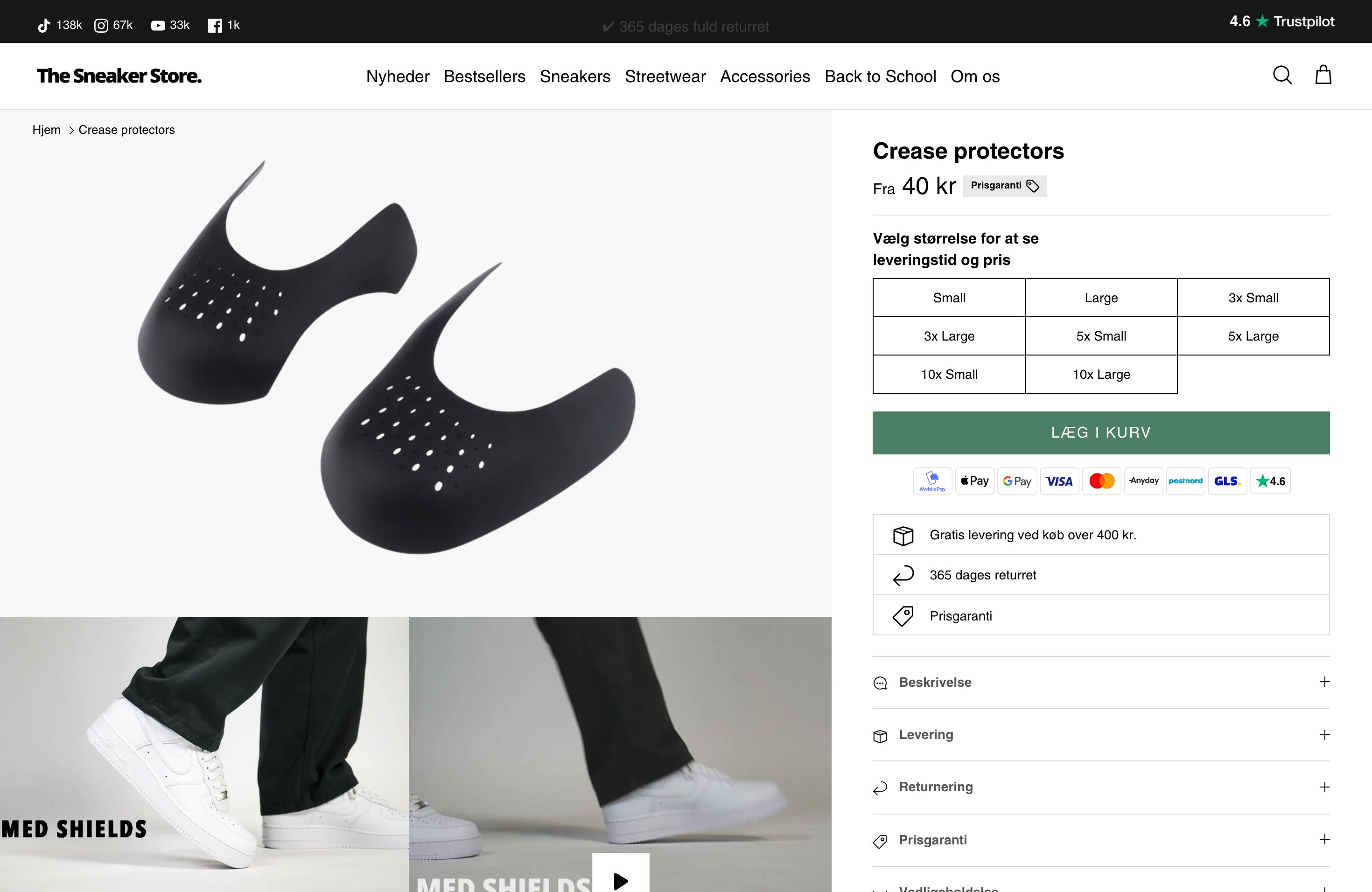Open the shopping cart icon

pyautogui.click(x=1323, y=75)
